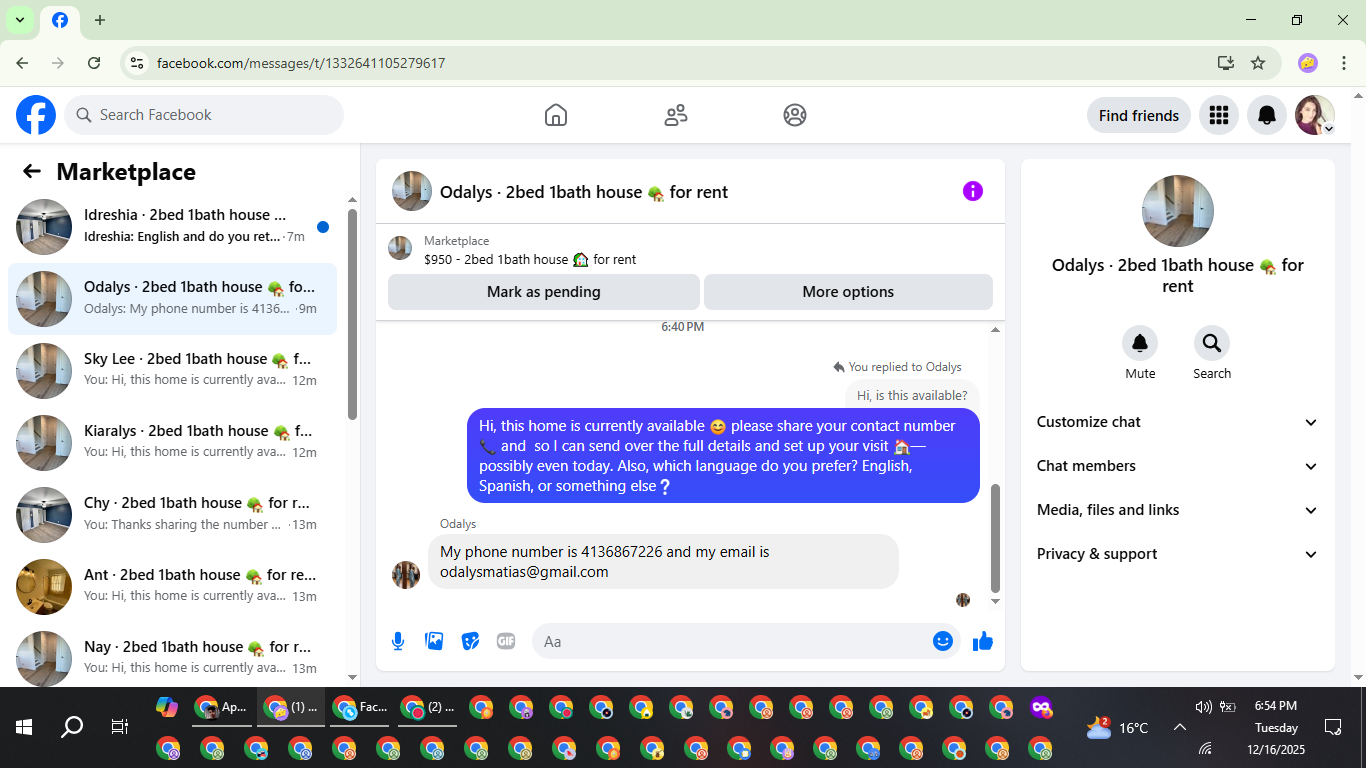Send a voice clip with microphone icon
This screenshot has height=768, width=1366.
pyautogui.click(x=398, y=641)
